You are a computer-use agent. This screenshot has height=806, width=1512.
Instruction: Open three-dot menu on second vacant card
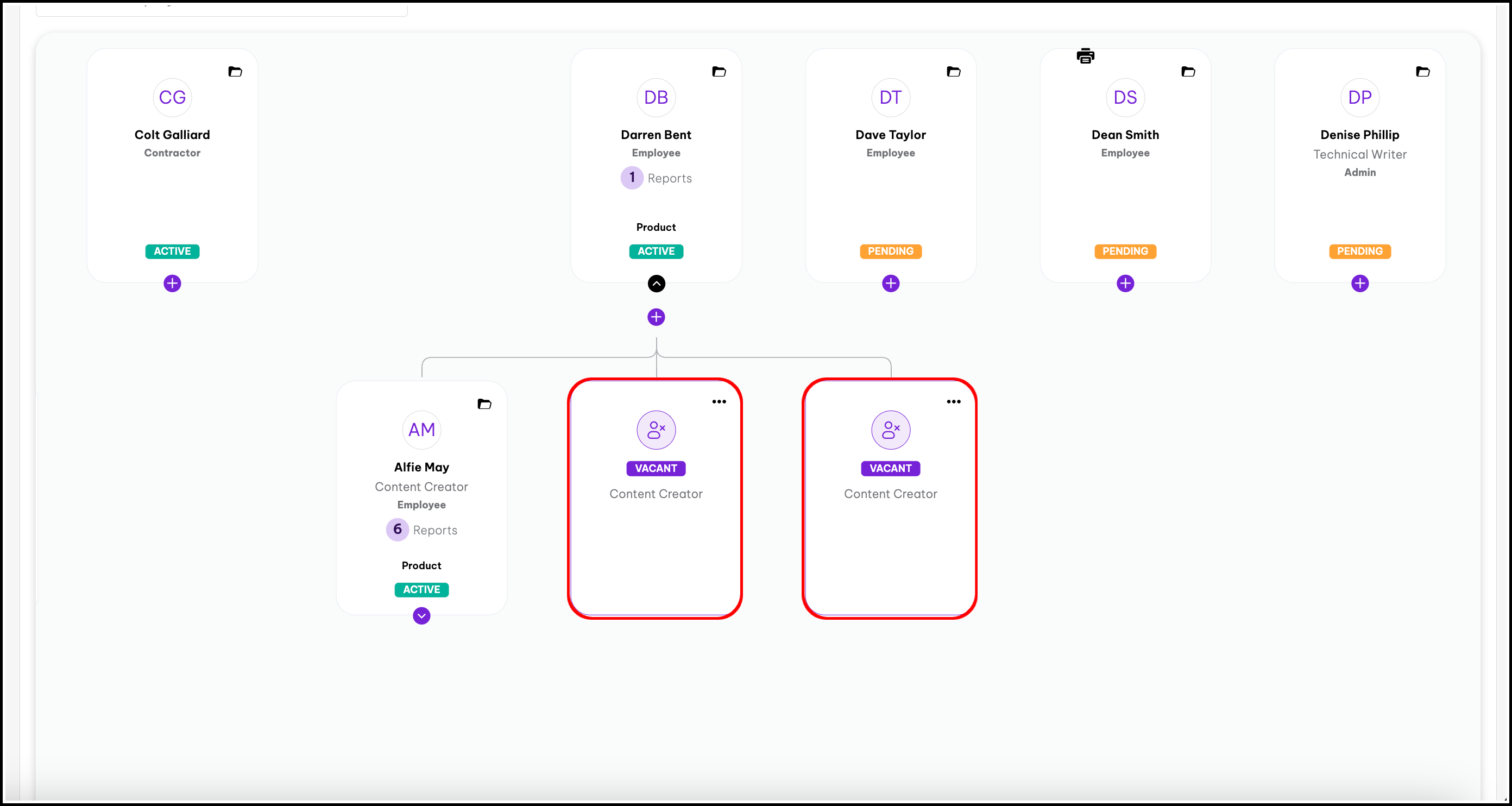pyautogui.click(x=953, y=401)
